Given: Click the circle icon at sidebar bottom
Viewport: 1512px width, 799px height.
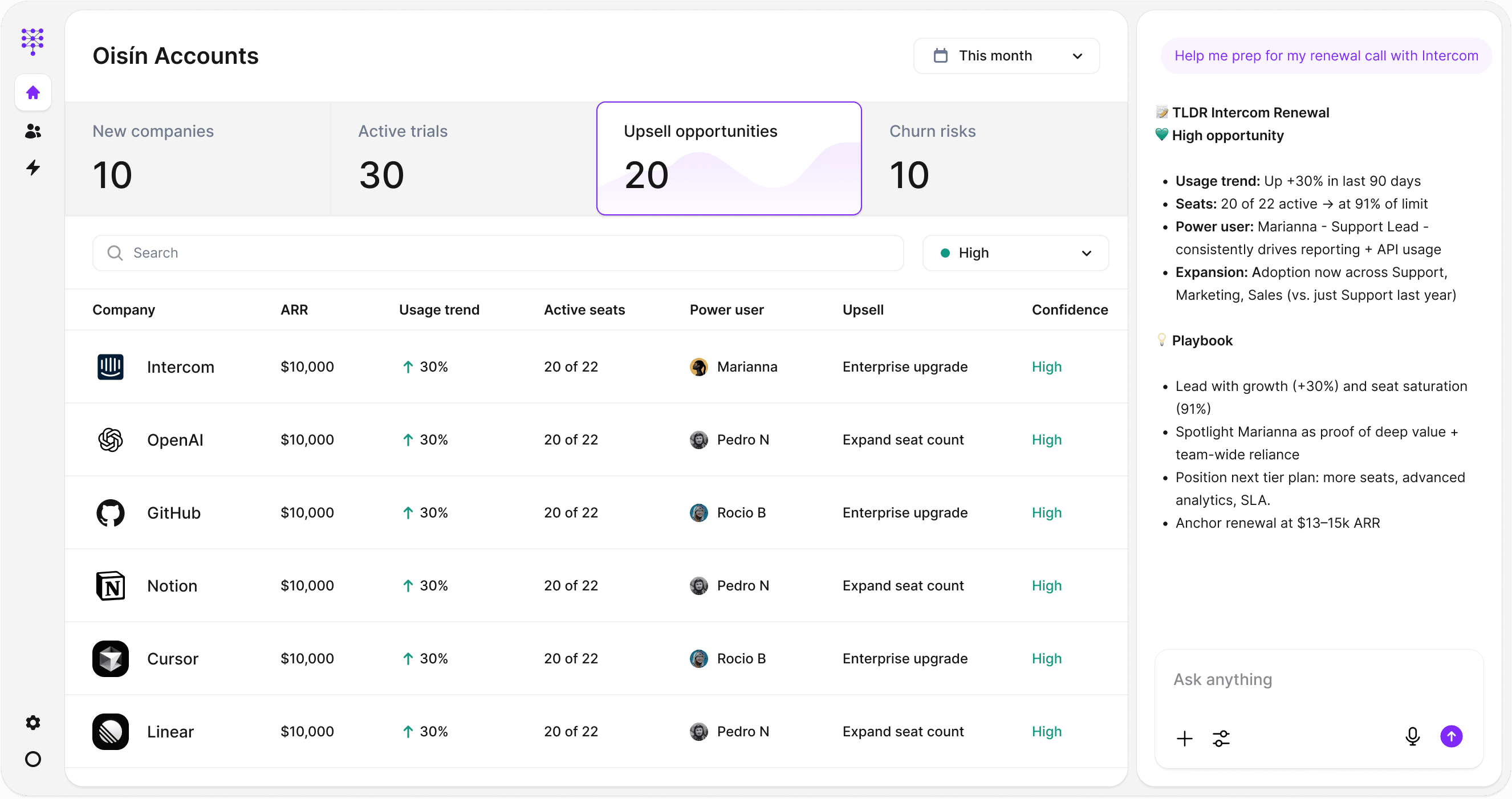Looking at the screenshot, I should (33, 759).
